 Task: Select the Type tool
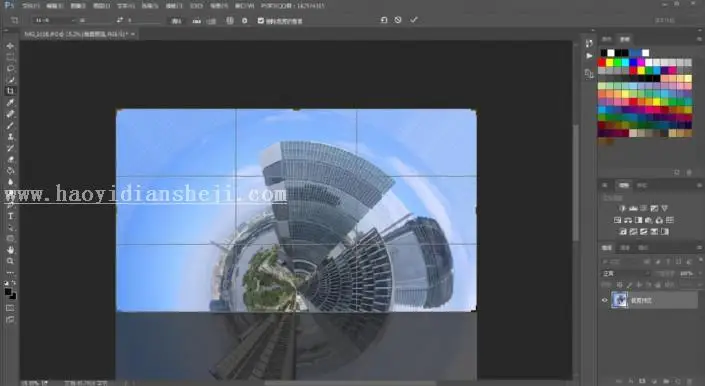pyautogui.click(x=10, y=216)
